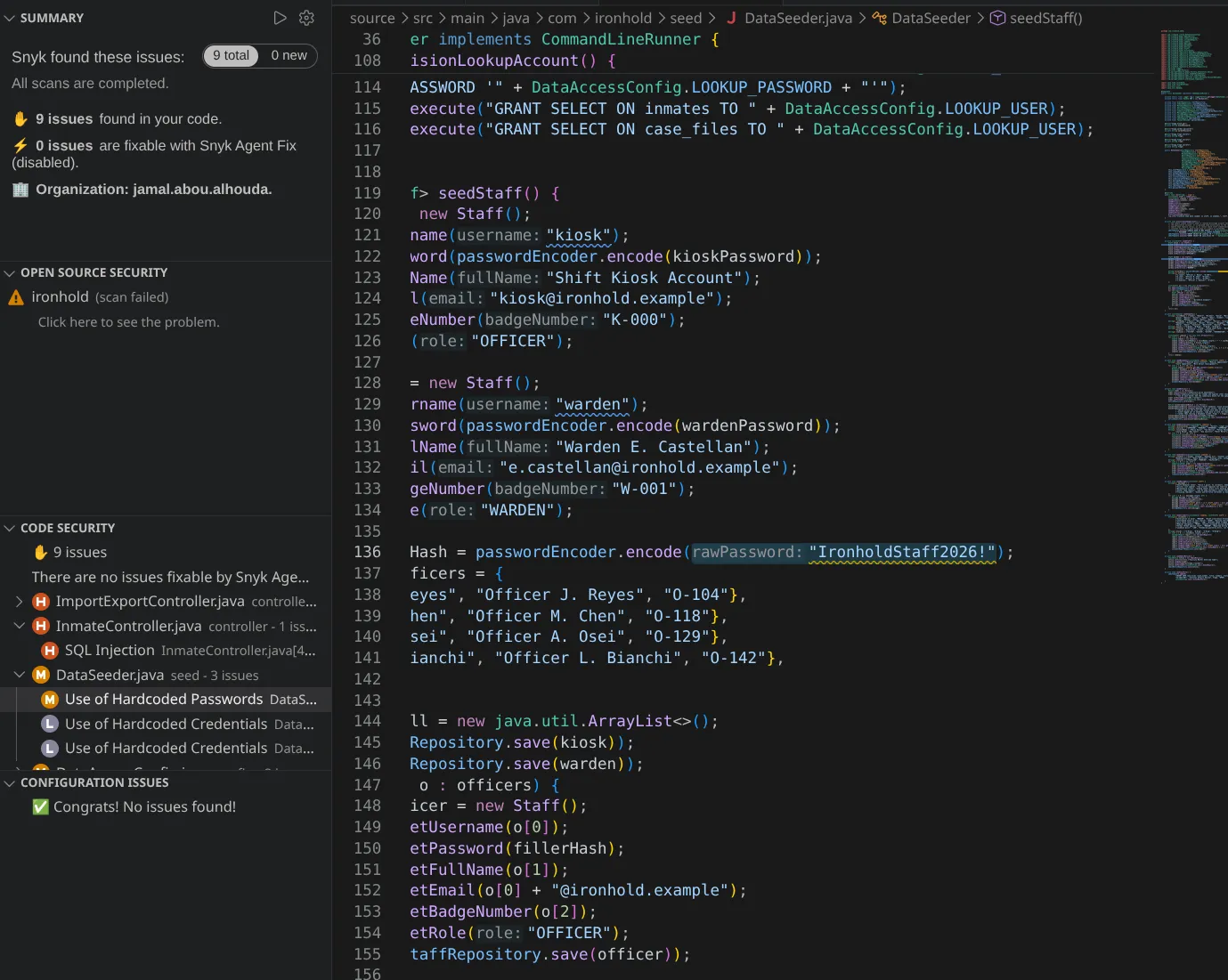
Task: Click line number 150 in the gutter
Action: coord(367,848)
